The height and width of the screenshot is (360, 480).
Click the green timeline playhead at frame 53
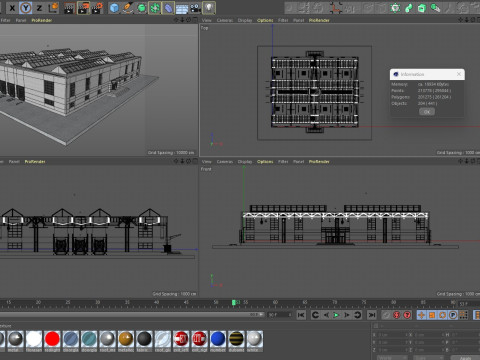234,302
